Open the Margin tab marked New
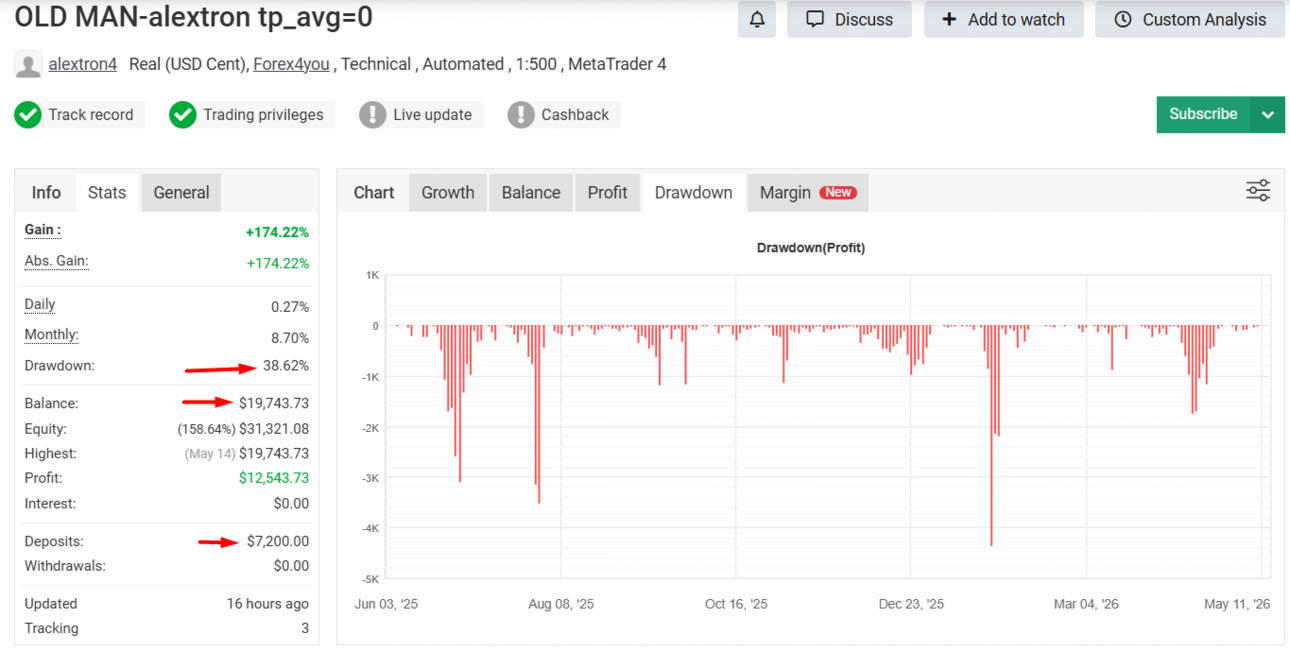 pos(808,193)
